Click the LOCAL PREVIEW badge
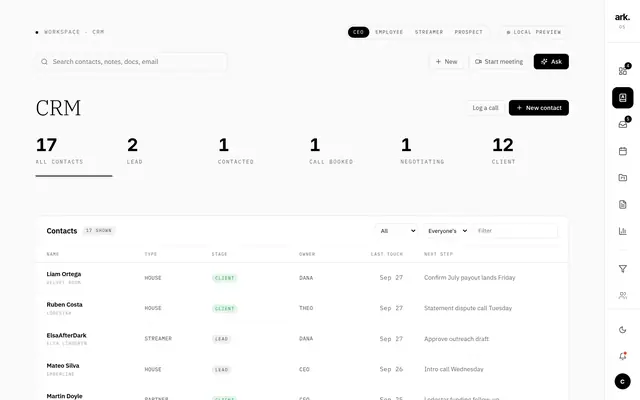The height and width of the screenshot is (400, 640). tap(533, 32)
